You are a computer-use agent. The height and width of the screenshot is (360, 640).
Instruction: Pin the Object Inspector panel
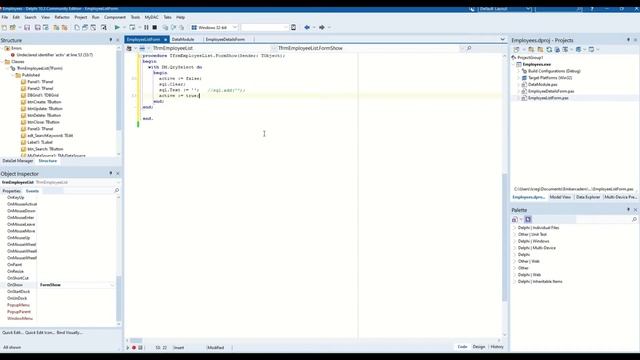pos(111,173)
